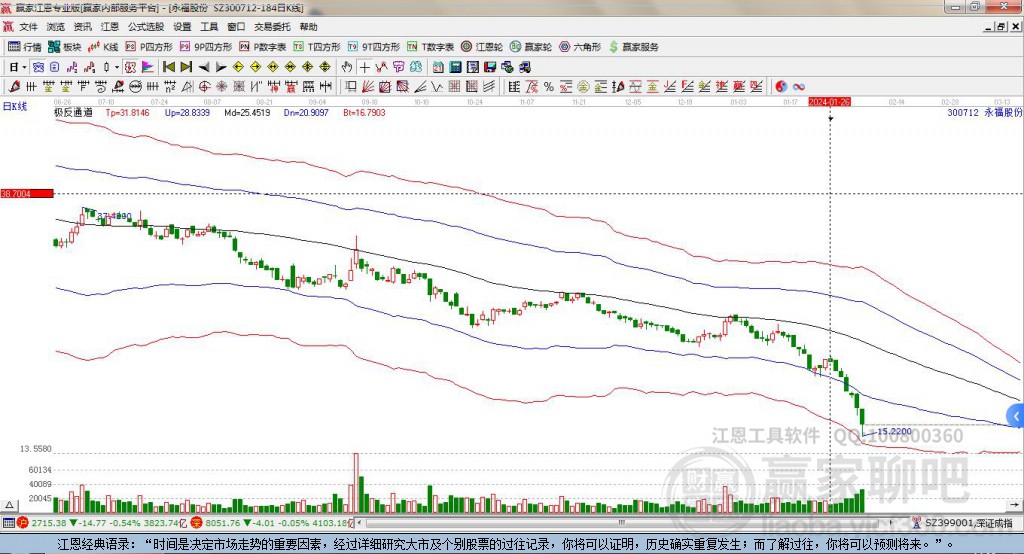The width and height of the screenshot is (1024, 554).
Task: Select the hand pan tool
Action: coord(347,67)
